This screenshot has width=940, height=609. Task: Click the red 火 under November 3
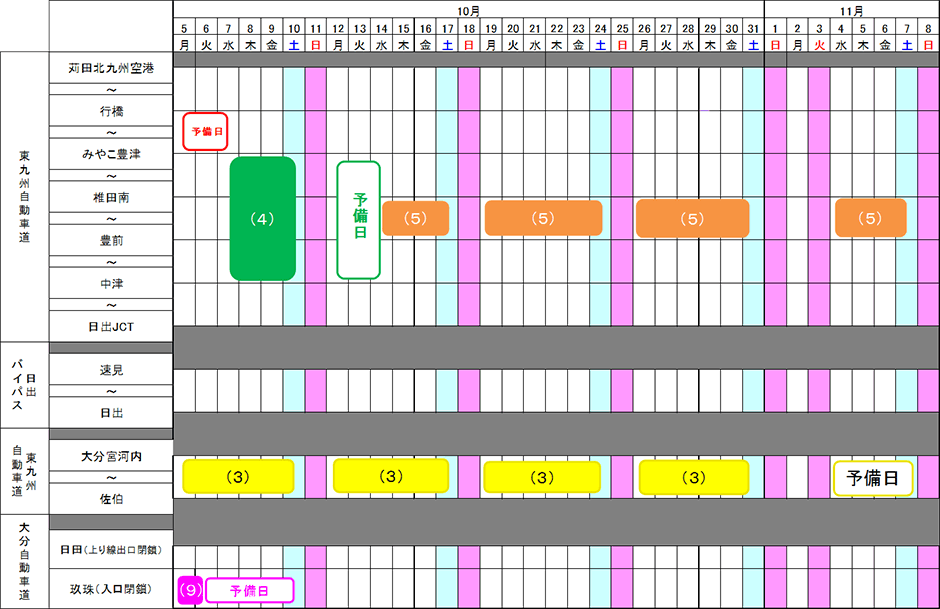click(x=819, y=45)
